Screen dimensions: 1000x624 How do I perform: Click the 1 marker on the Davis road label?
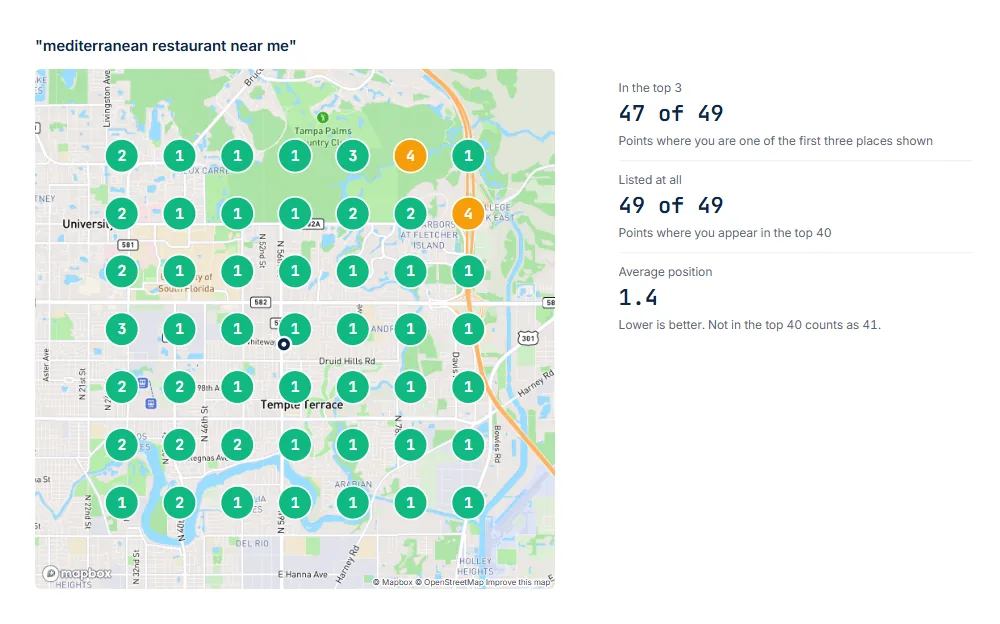pyautogui.click(x=468, y=387)
